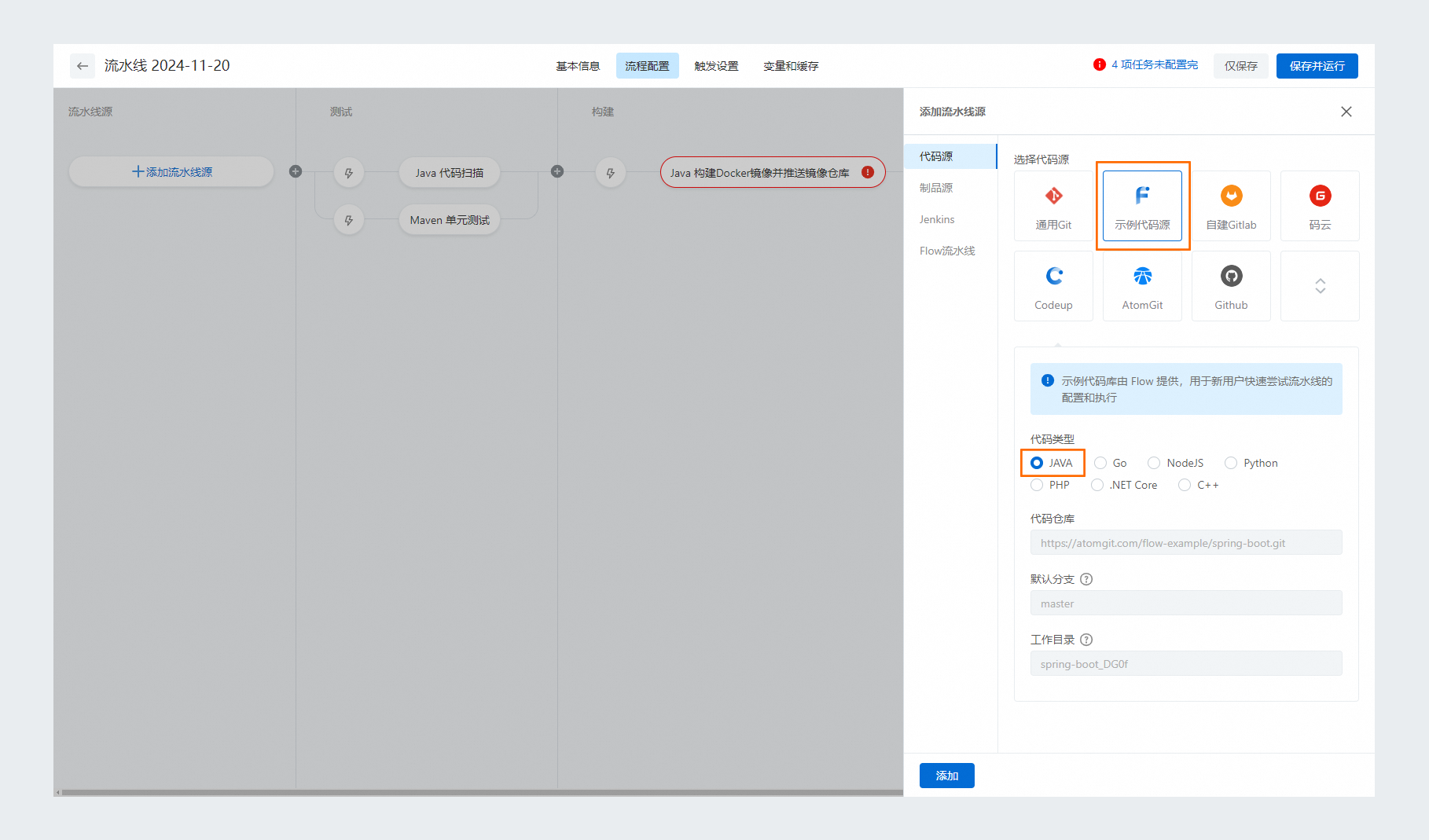
Task: Select the C++ code type radio
Action: point(1185,485)
